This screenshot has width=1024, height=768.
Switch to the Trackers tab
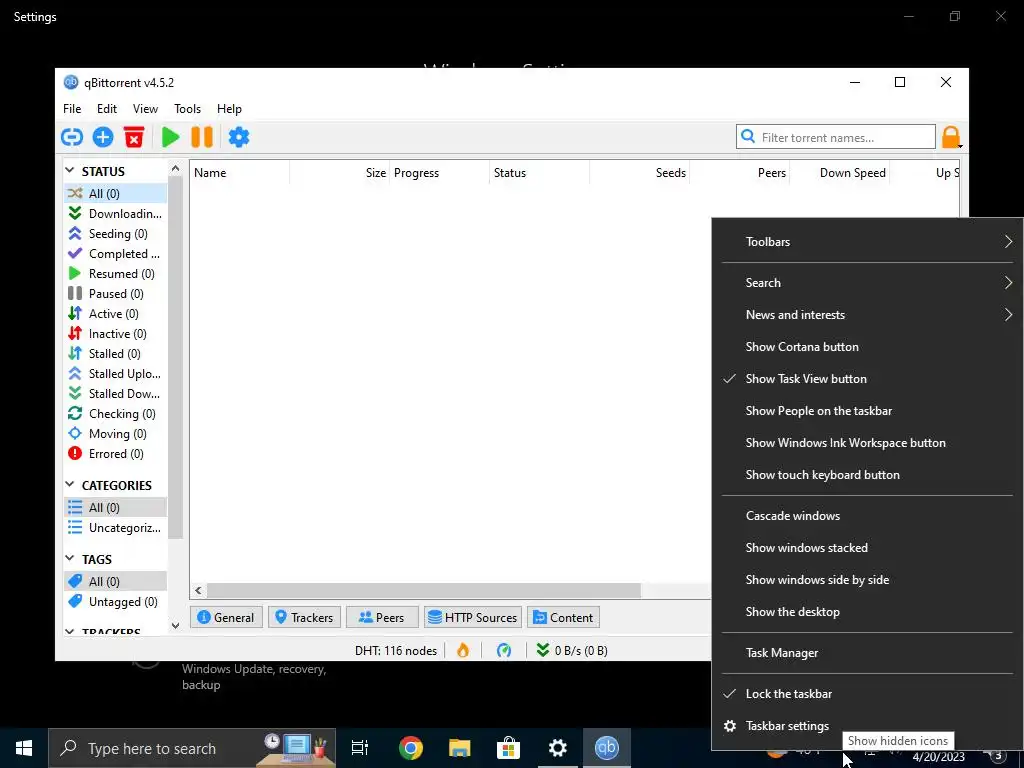pyautogui.click(x=304, y=617)
